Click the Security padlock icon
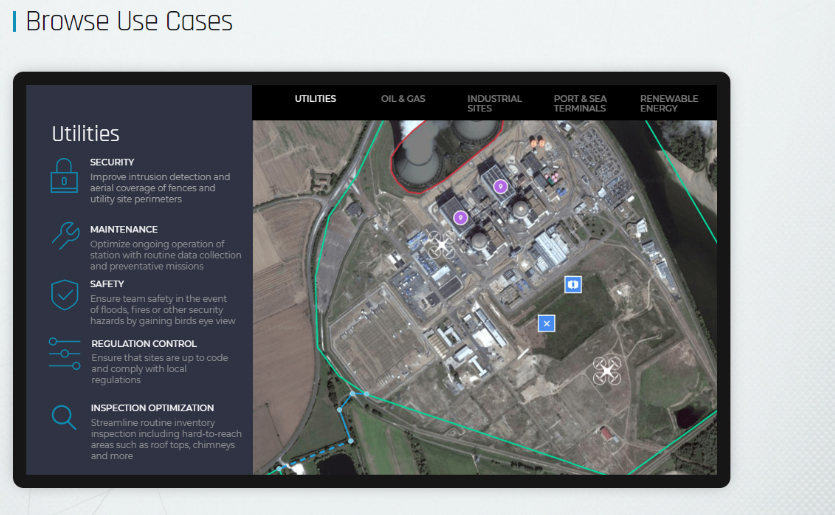Viewport: 835px width, 515px height. point(64,175)
